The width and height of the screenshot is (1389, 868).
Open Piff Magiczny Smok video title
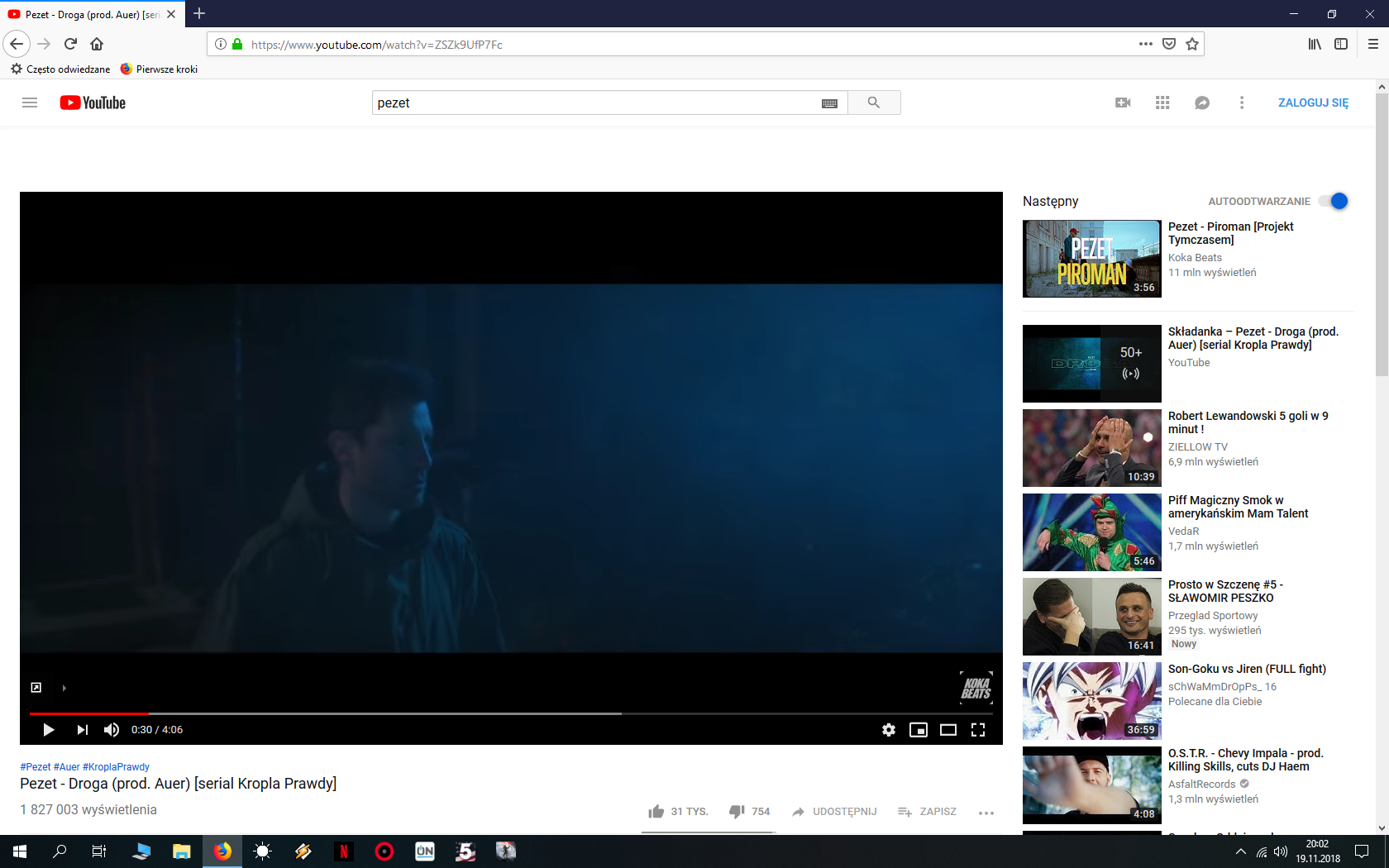(x=1238, y=507)
